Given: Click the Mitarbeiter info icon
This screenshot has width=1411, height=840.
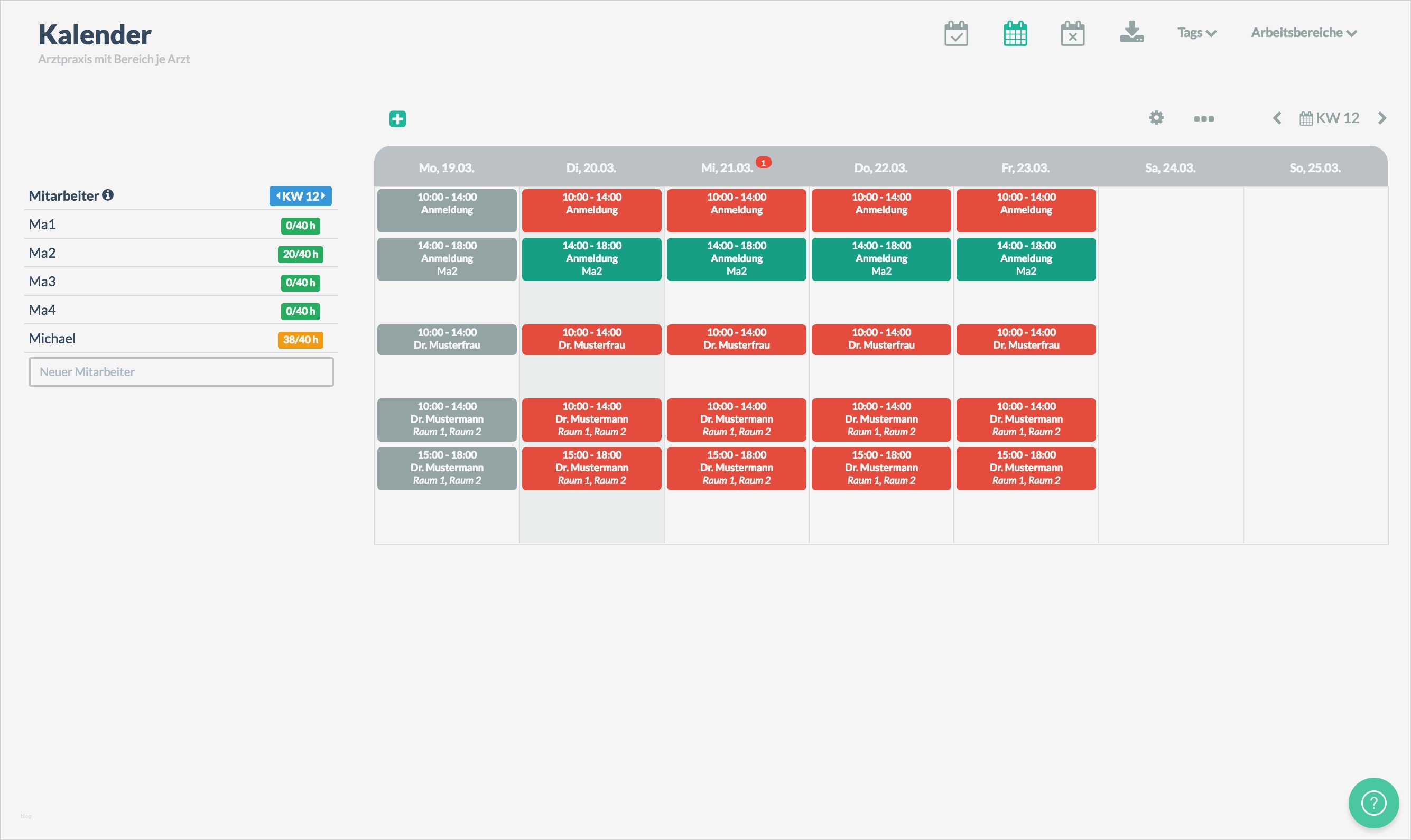Looking at the screenshot, I should click(x=108, y=195).
